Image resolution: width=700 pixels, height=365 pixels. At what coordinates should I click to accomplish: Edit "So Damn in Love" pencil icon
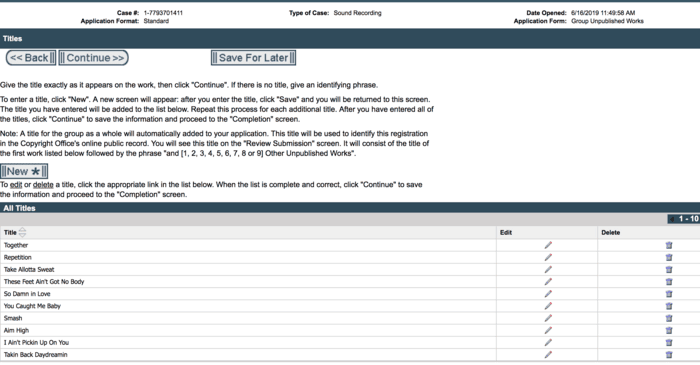[548, 294]
